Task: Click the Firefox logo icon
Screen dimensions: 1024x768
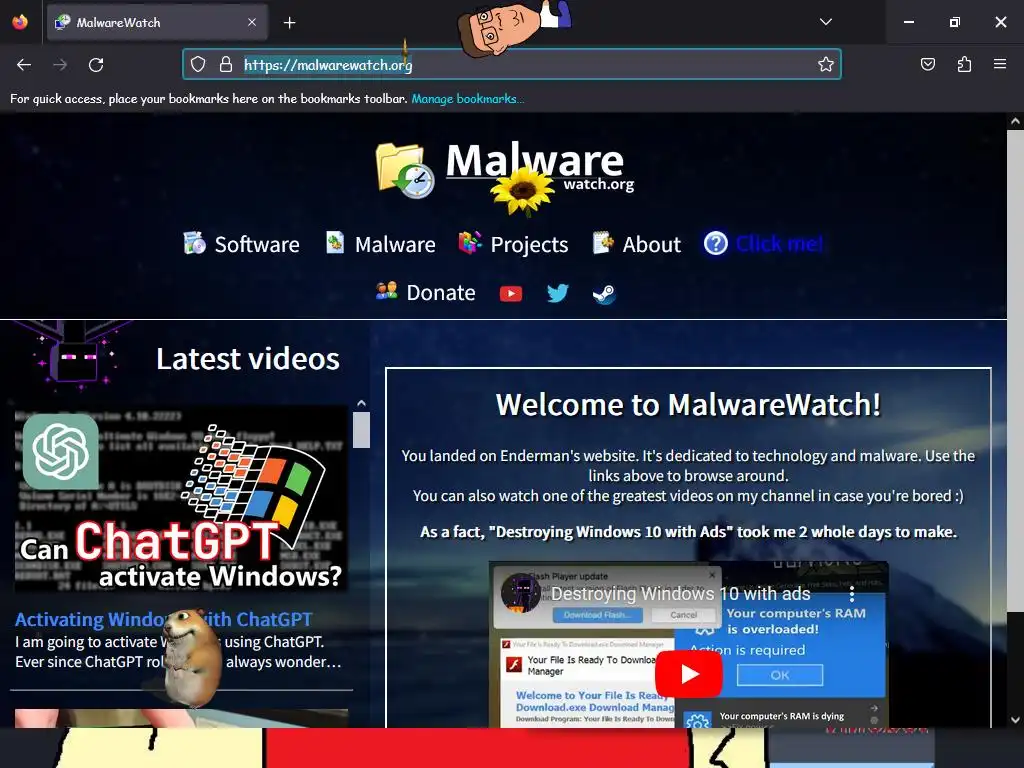Action: tap(20, 22)
